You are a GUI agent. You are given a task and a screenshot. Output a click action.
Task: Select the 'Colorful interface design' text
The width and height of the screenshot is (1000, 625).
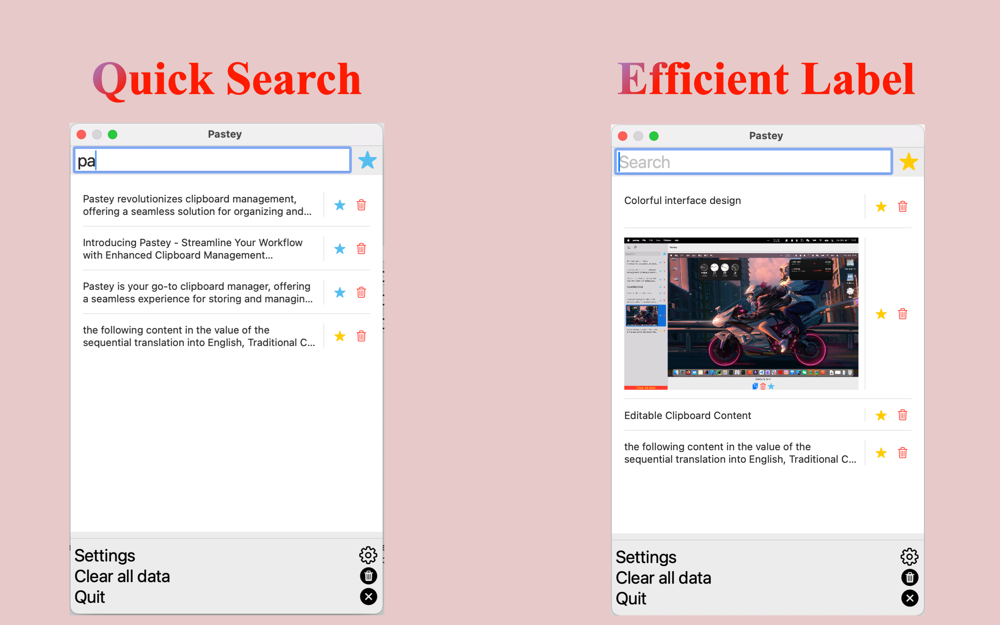coord(682,200)
